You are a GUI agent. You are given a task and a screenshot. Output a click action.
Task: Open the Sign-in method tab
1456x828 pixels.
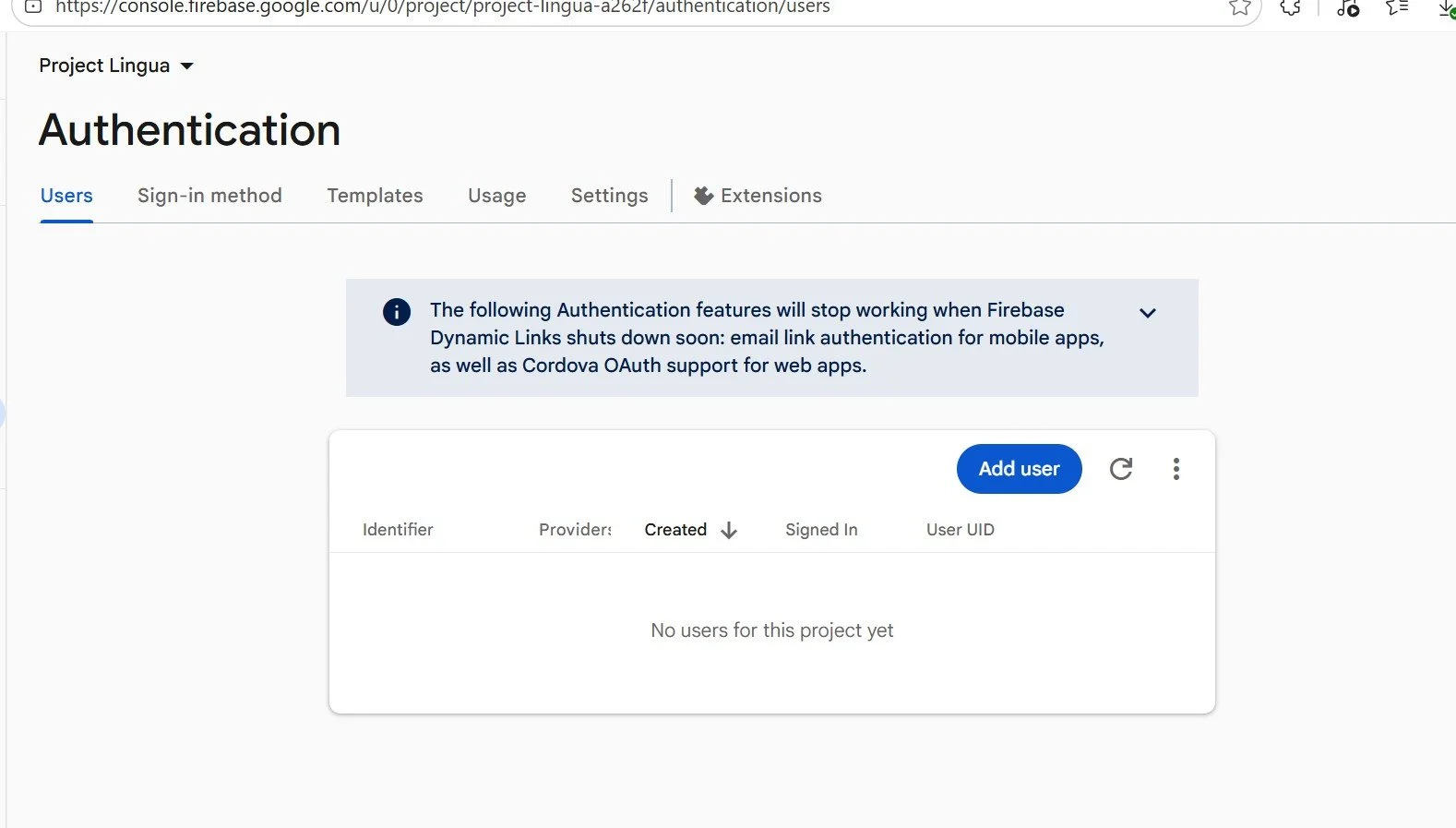pyautogui.click(x=209, y=196)
